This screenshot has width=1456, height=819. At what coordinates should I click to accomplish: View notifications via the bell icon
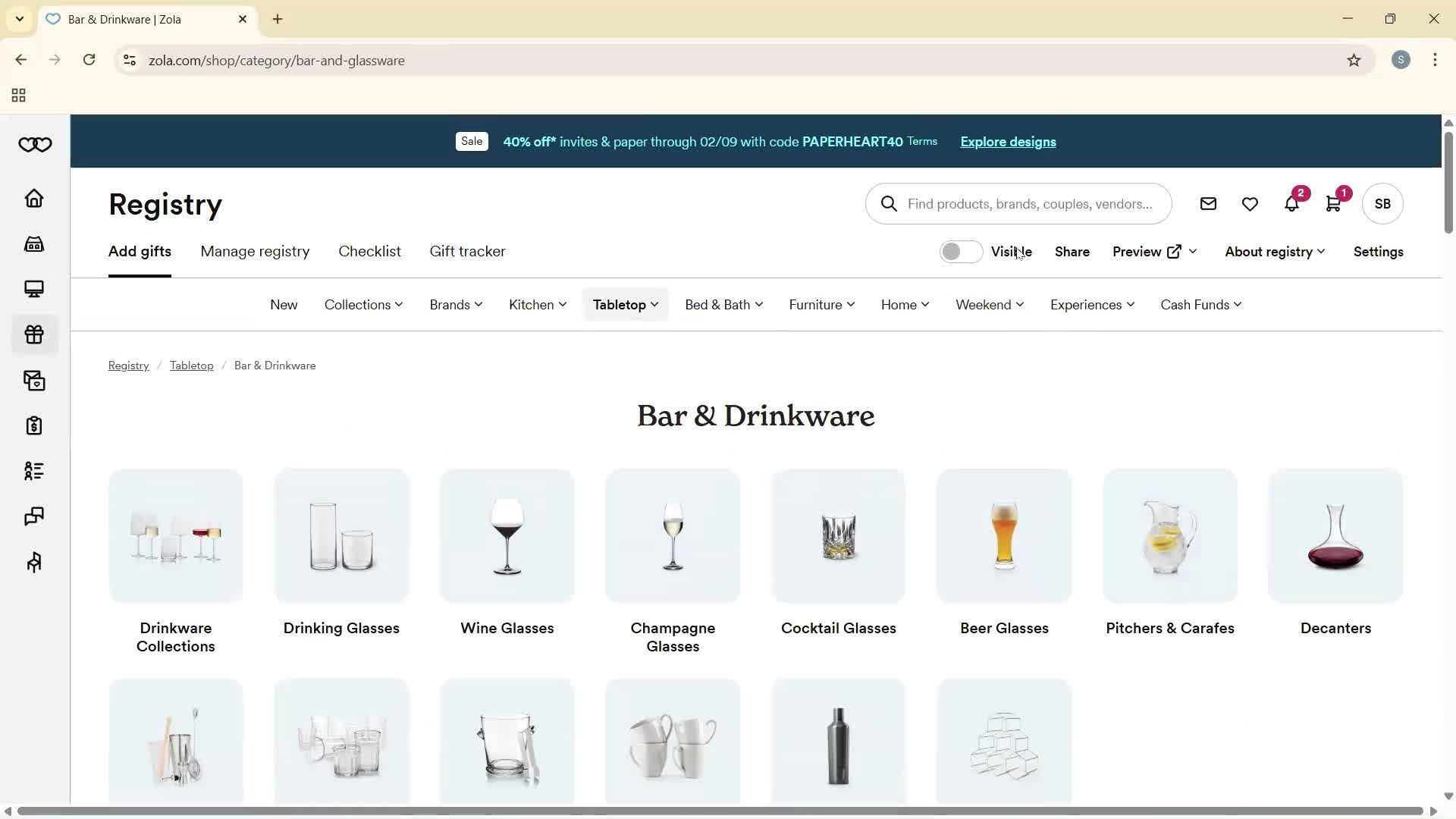pos(1292,204)
